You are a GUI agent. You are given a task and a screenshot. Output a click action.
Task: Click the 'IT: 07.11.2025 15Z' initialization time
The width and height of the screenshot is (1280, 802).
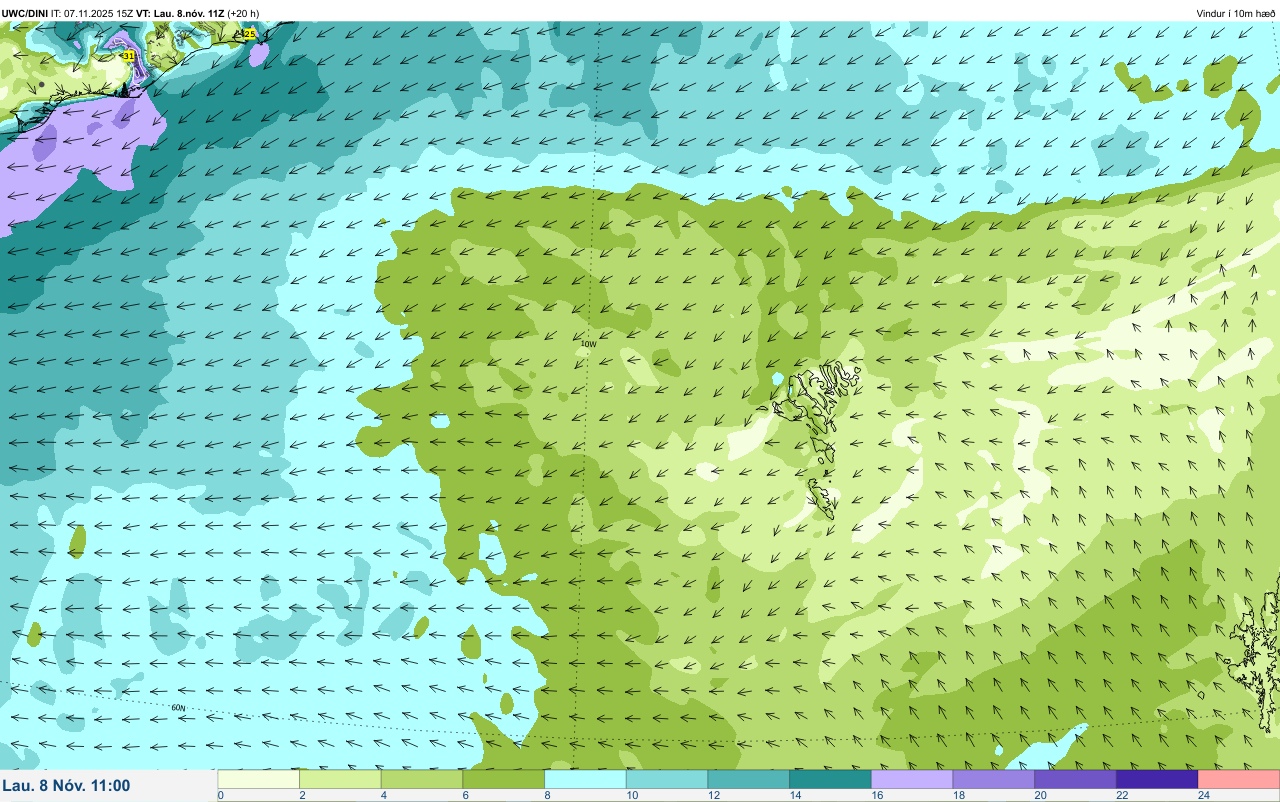(93, 13)
